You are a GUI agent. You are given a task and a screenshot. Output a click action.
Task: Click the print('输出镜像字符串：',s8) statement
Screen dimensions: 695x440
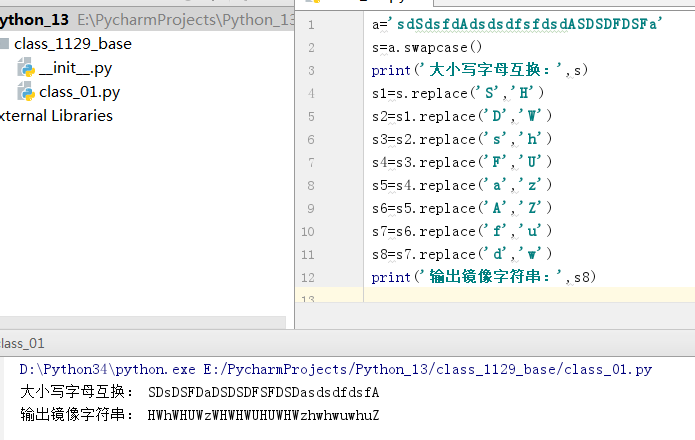[483, 277]
